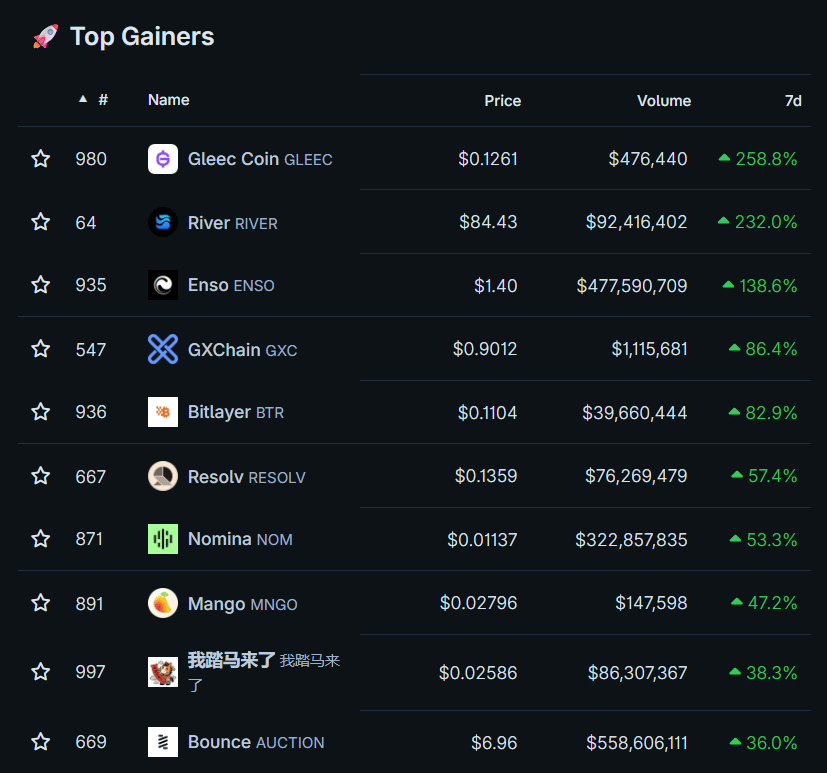Viewport: 827px width, 773px height.
Task: Click the River logo icon
Action: [163, 222]
